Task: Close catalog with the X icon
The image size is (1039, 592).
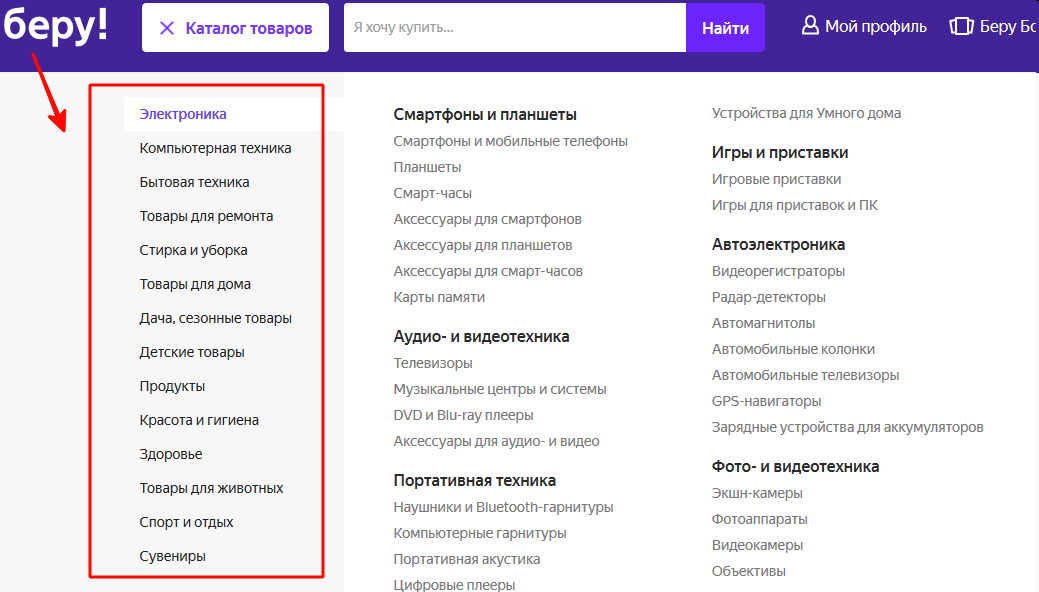Action: click(167, 28)
